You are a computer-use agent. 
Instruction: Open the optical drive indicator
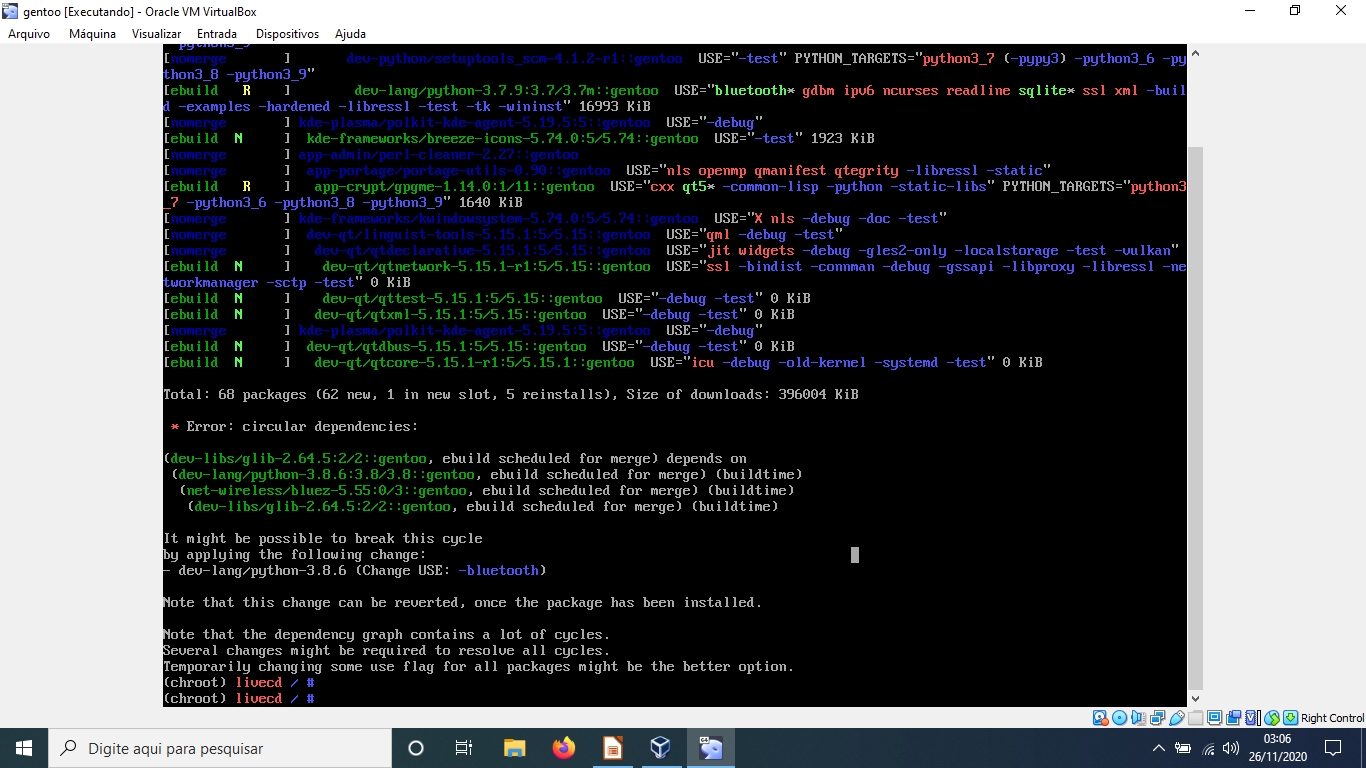pyautogui.click(x=1120, y=718)
